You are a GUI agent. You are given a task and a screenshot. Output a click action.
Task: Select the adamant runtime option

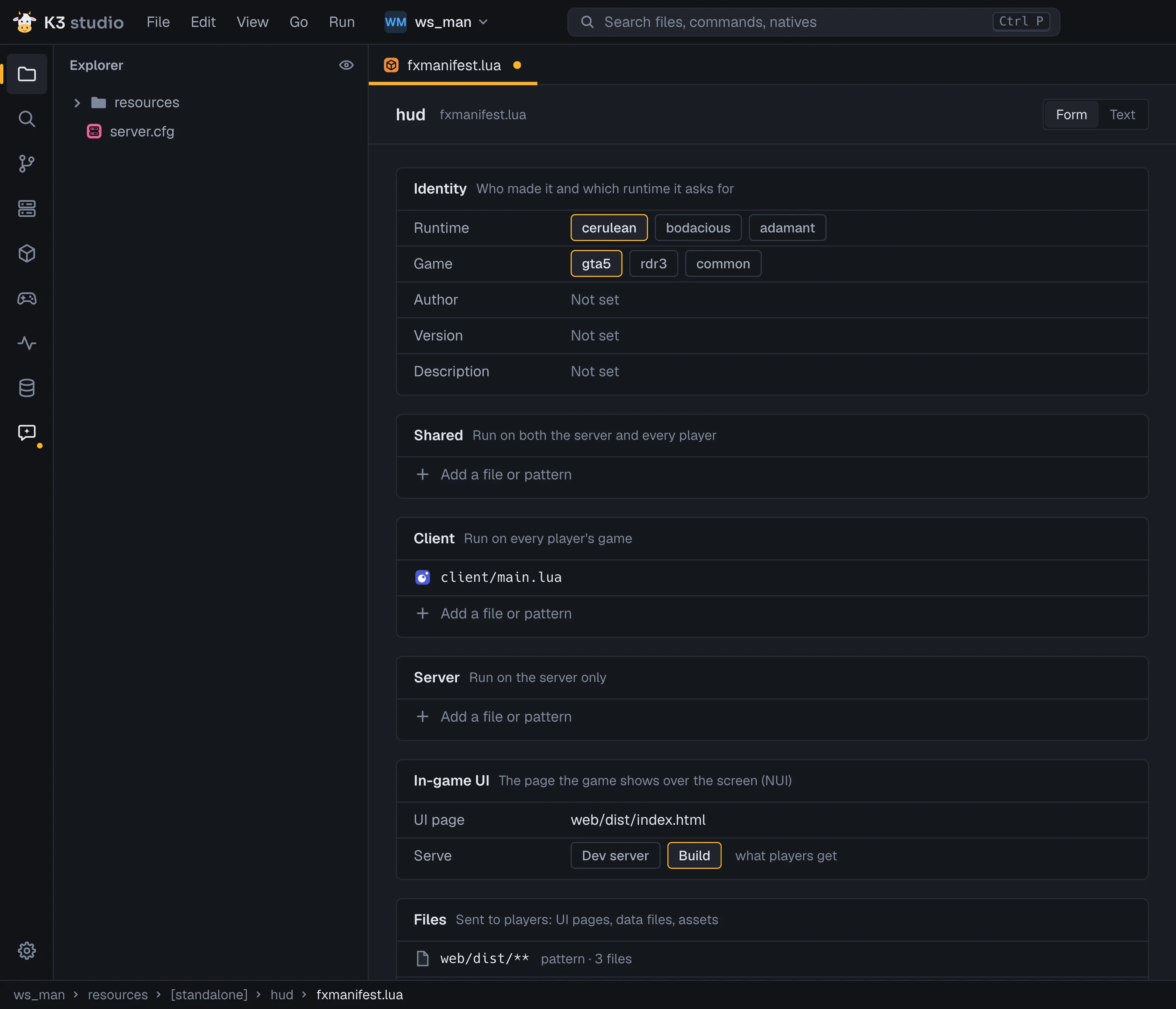coord(787,228)
